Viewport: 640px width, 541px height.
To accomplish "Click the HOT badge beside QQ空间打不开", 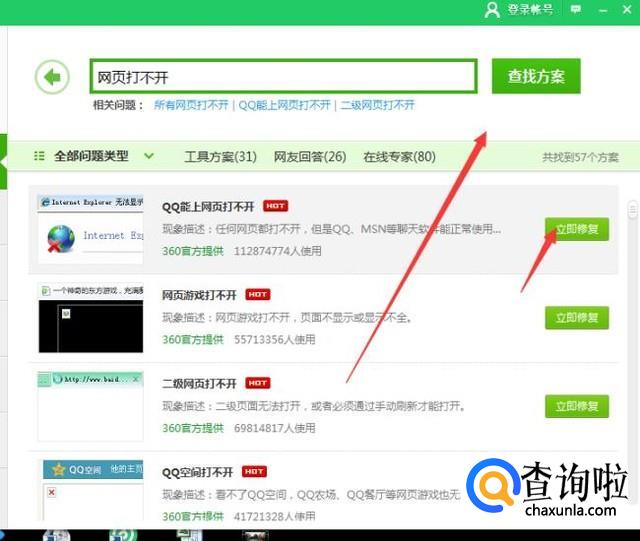I will coord(254,472).
